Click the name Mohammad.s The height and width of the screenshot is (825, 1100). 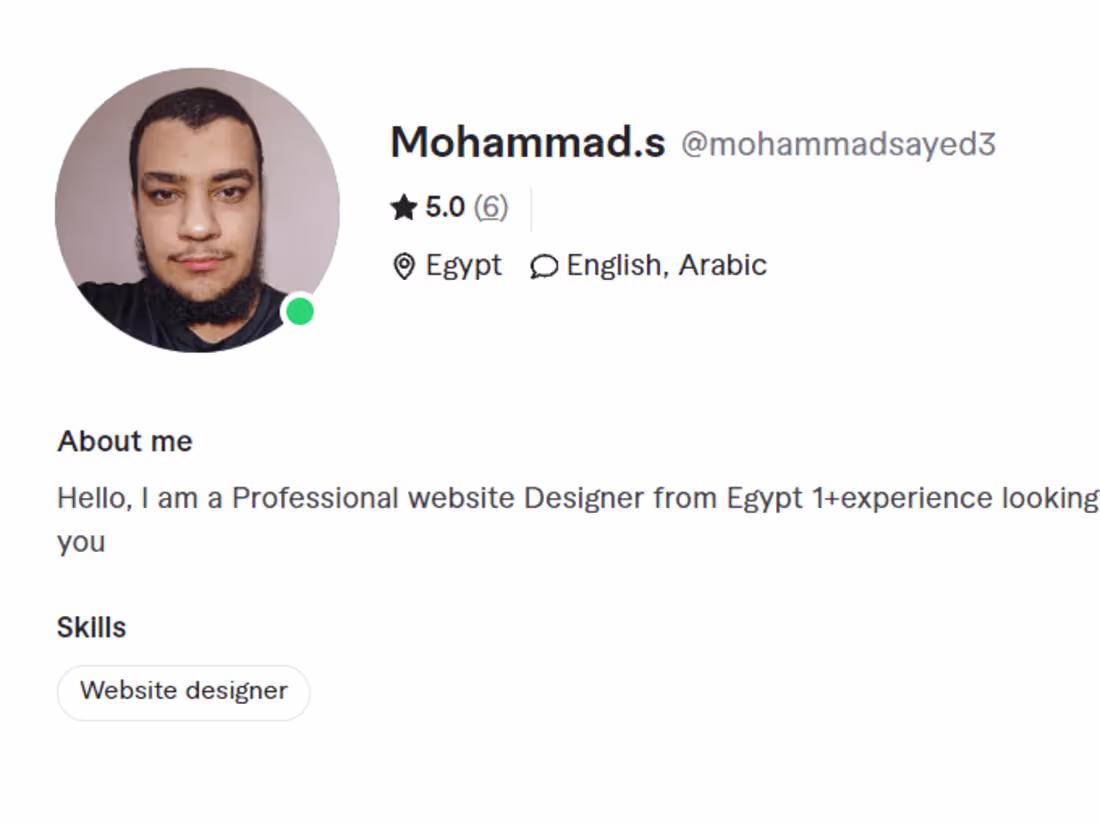pyautogui.click(x=528, y=142)
